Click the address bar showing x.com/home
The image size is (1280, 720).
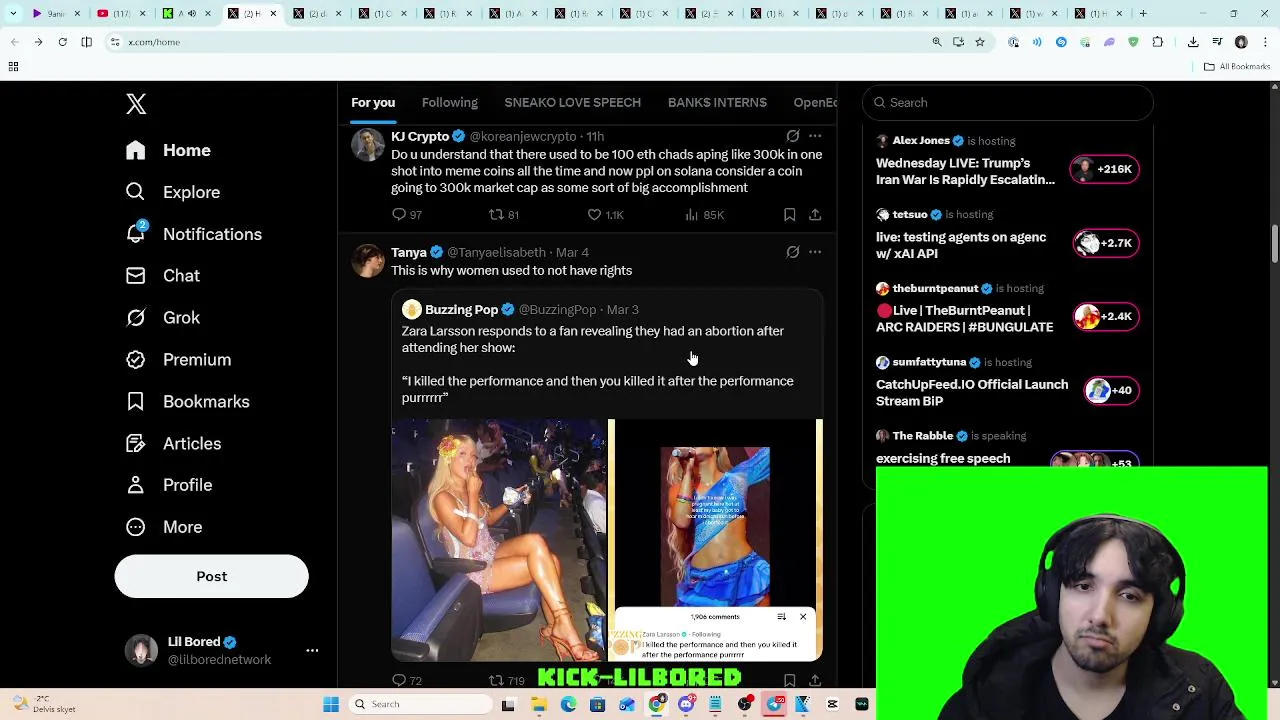click(x=520, y=42)
